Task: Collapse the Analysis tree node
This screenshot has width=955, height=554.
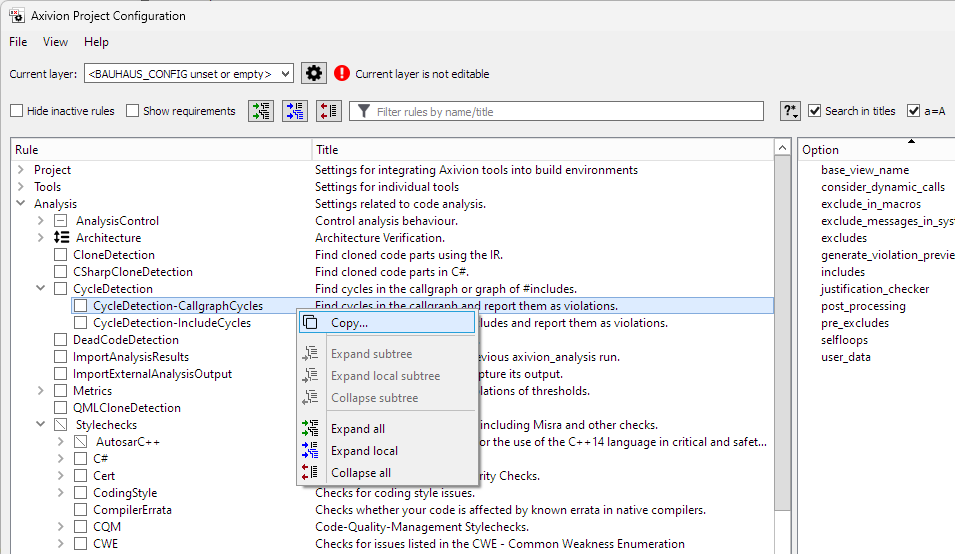Action: click(21, 203)
